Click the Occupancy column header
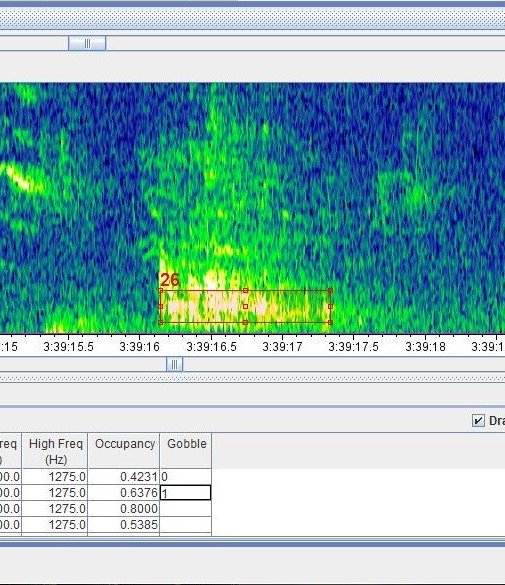This screenshot has height=585, width=505. [x=124, y=451]
